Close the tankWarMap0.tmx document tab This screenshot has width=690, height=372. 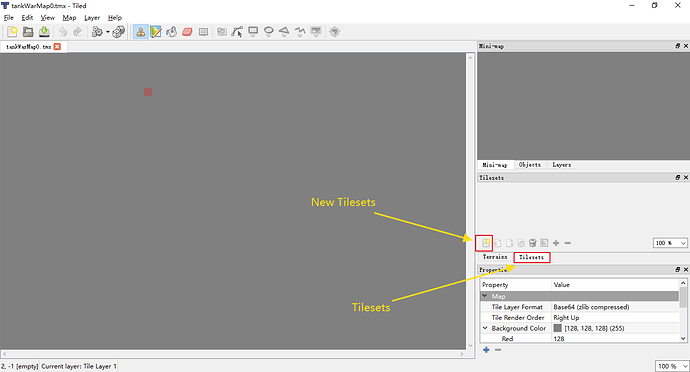(57, 47)
